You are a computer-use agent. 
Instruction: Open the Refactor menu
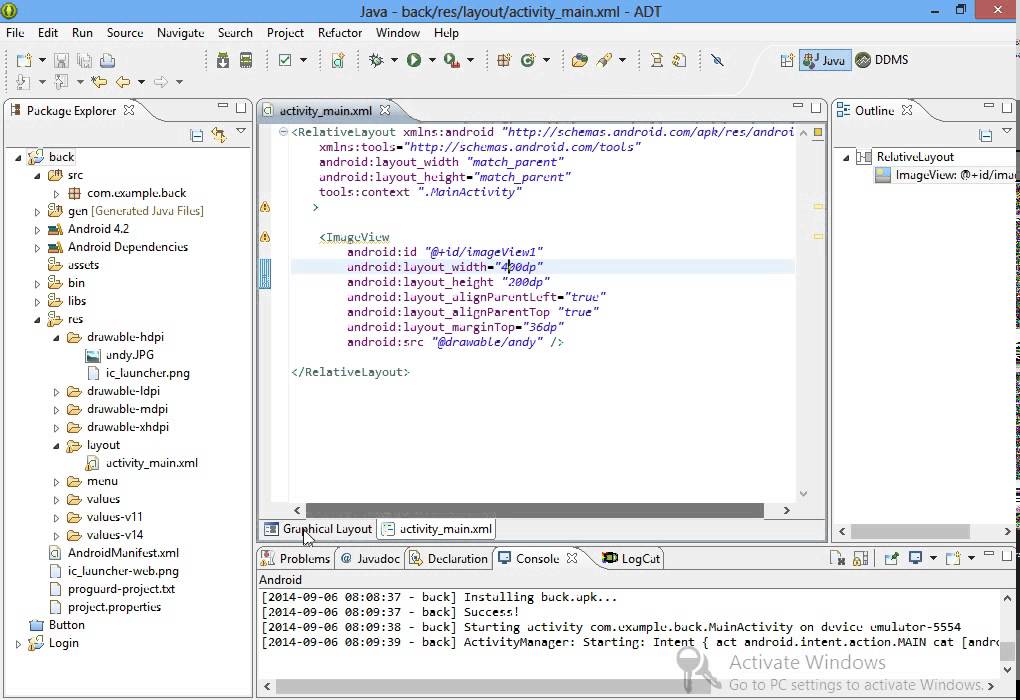(340, 32)
